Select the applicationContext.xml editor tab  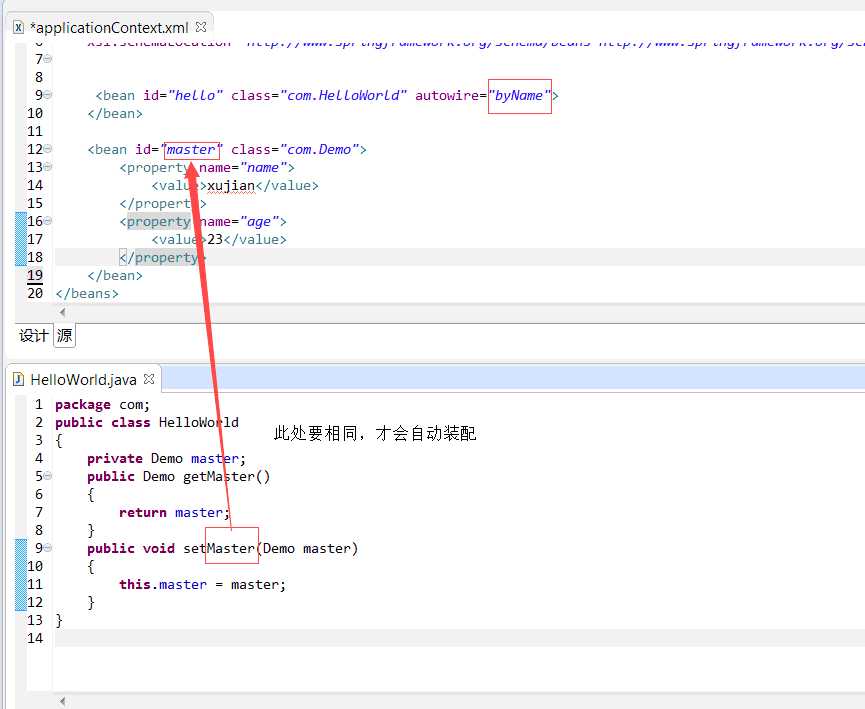(x=109, y=27)
